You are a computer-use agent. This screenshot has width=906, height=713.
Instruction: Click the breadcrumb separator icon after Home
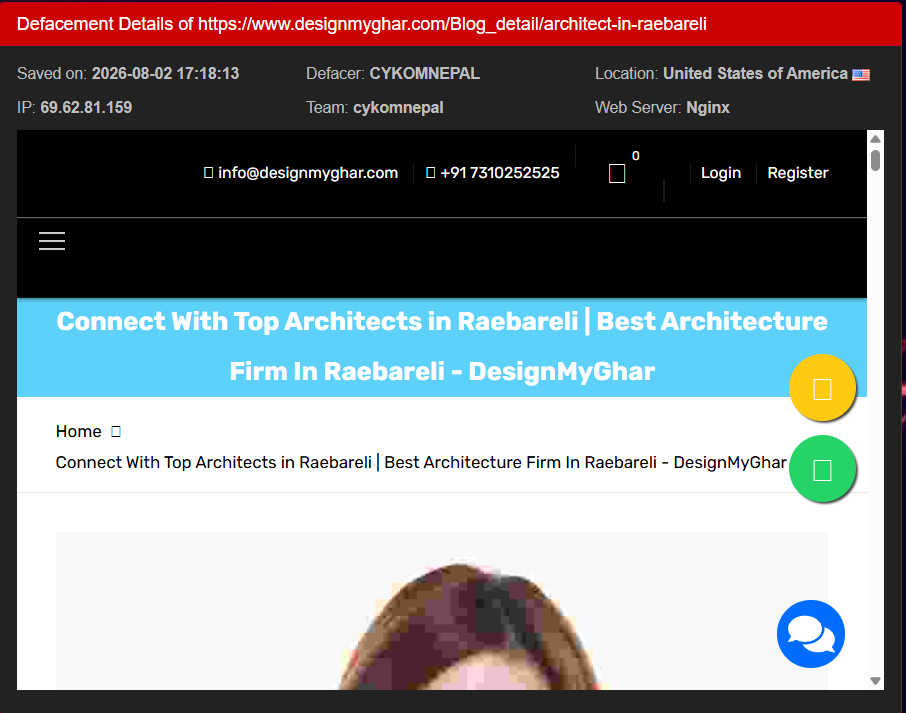(x=116, y=432)
